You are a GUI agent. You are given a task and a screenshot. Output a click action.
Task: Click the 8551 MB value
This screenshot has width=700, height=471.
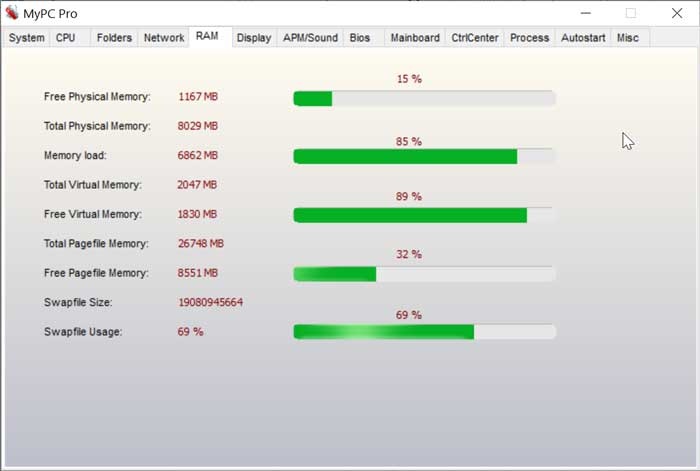pos(198,273)
